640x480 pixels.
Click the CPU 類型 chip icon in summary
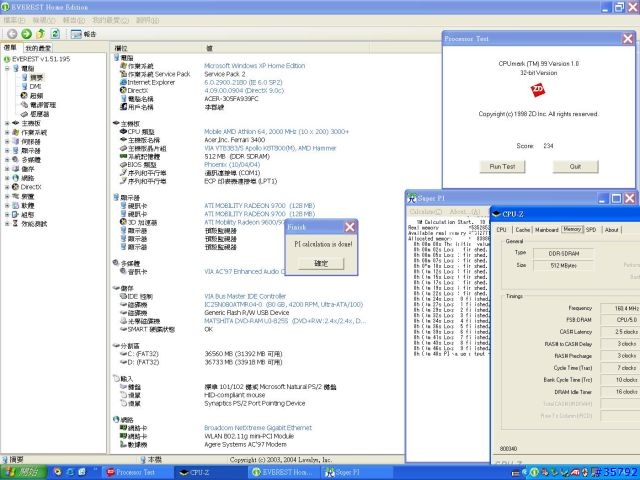tap(123, 131)
